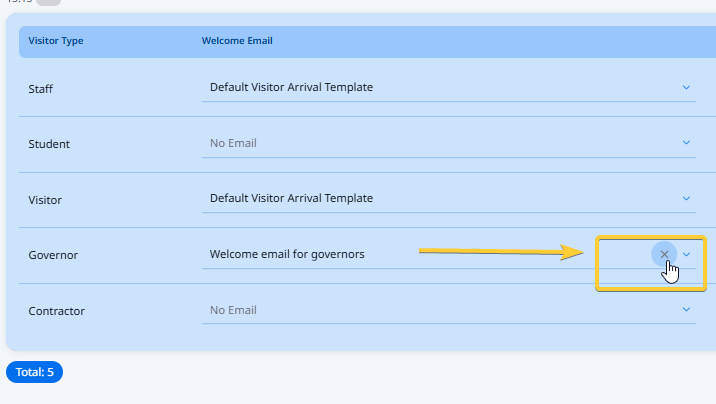This screenshot has height=404, width=716.
Task: Open the Contractor row dropdown arrow
Action: pos(687,310)
